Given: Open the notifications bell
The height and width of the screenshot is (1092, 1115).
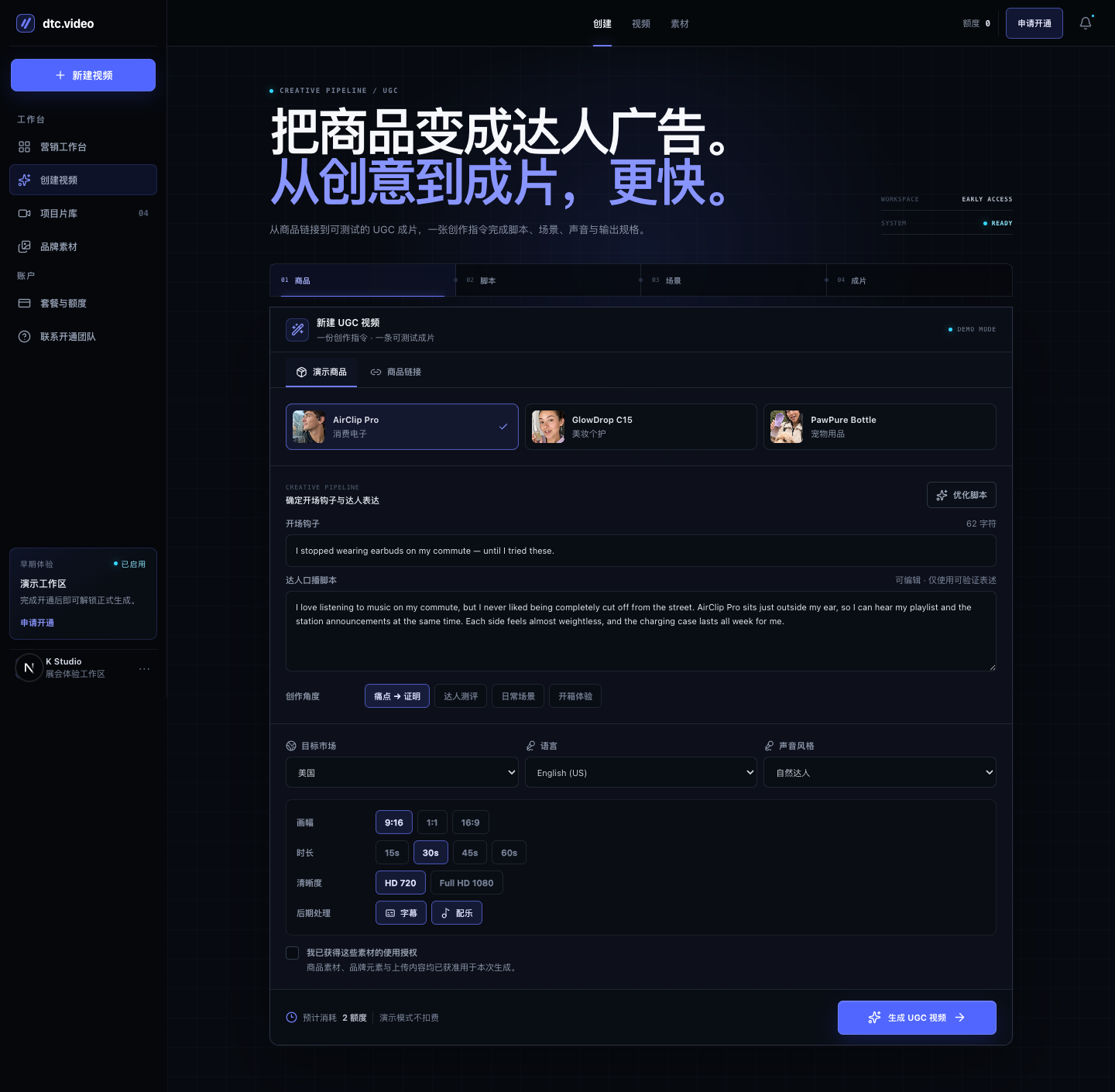Looking at the screenshot, I should pos(1086,23).
